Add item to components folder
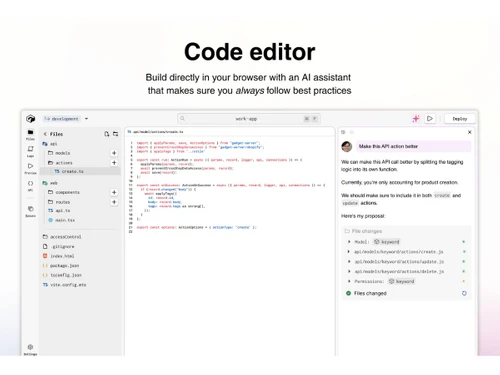Screen dimensions: 500x375 (114, 192)
